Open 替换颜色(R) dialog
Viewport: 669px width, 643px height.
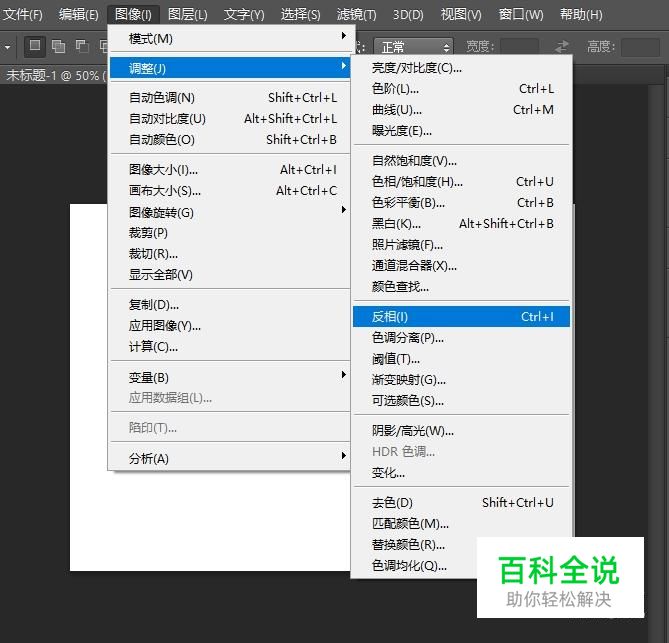(x=415, y=544)
